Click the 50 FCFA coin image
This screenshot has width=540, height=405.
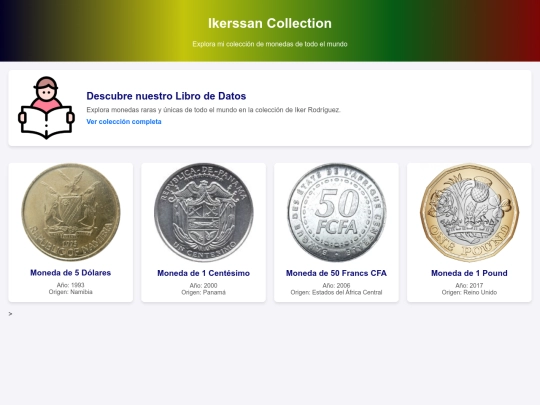coord(336,212)
